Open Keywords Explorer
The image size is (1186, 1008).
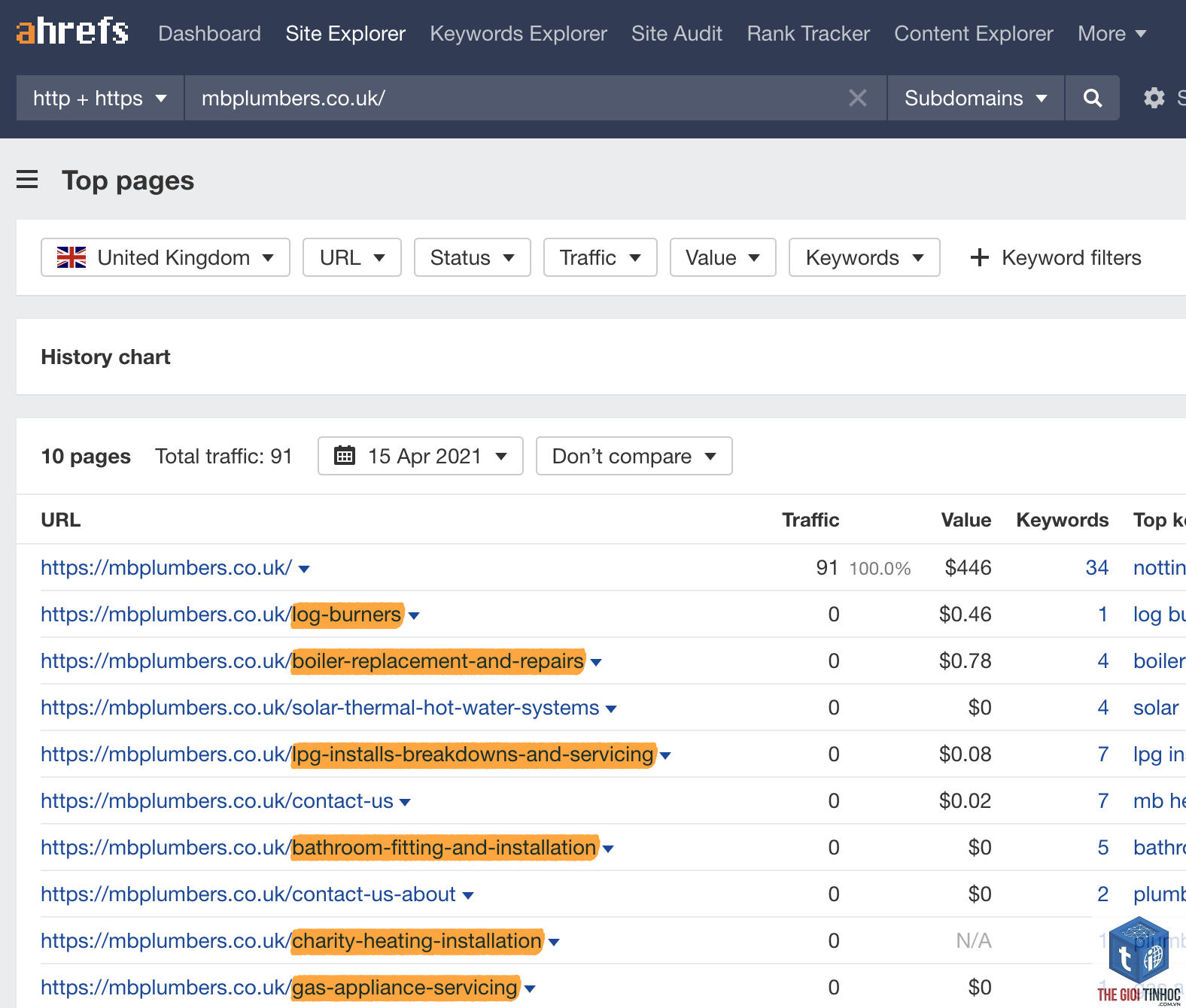(x=518, y=33)
